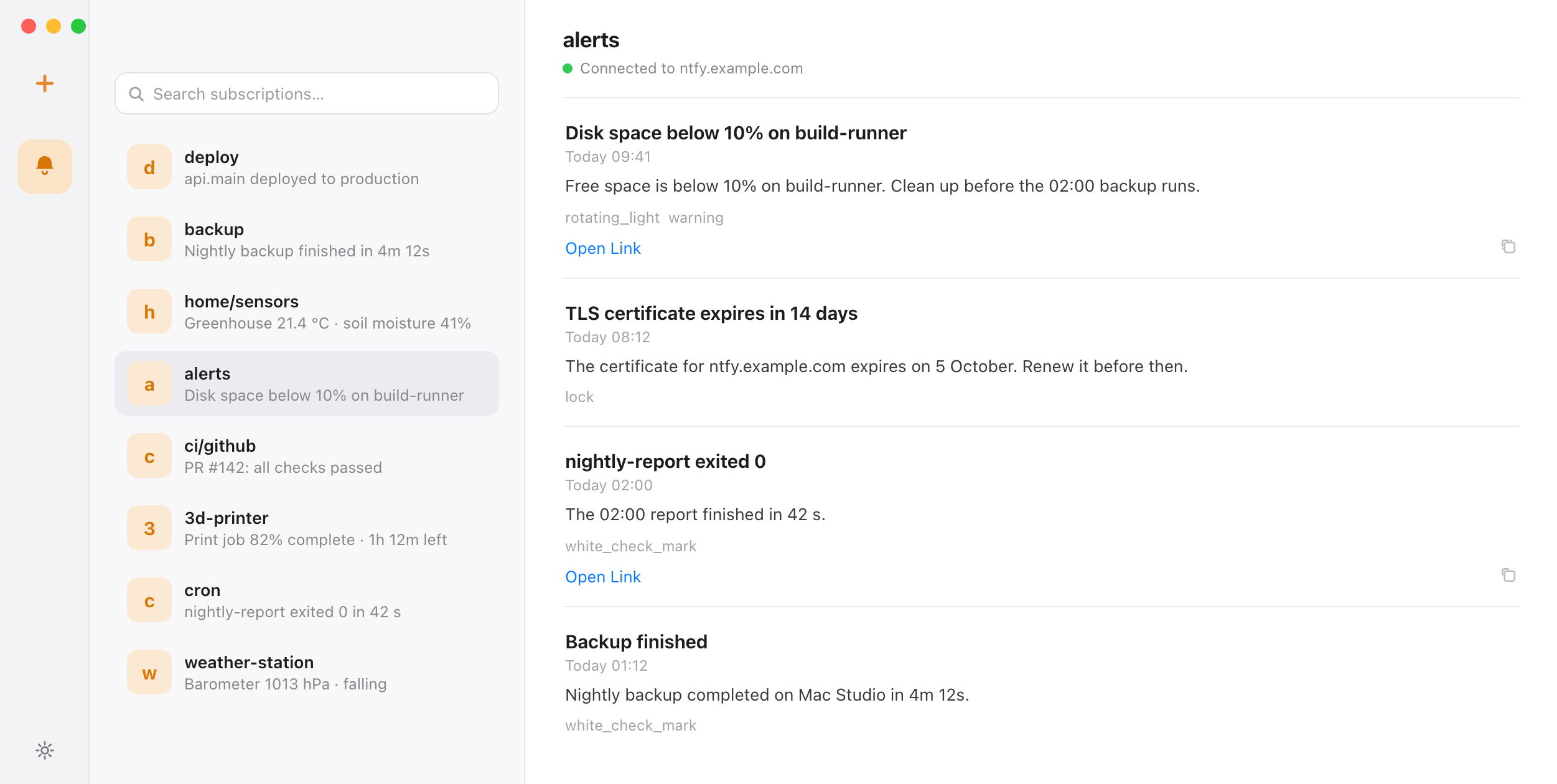
Task: Click 'TLS certificate expires in 14 days' title
Action: coord(711,313)
